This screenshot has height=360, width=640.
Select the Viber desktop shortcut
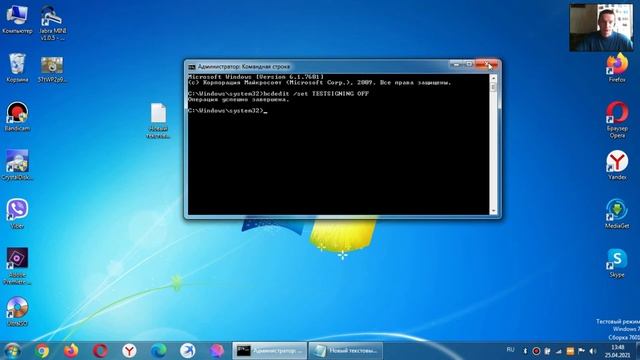[17, 213]
